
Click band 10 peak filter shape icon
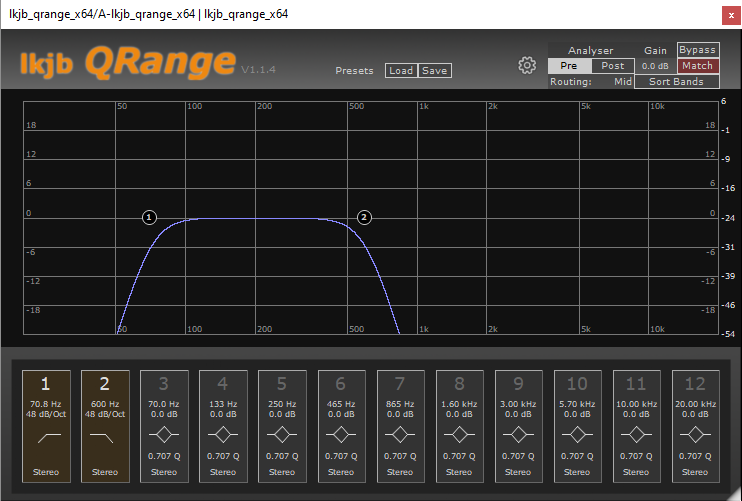click(577, 434)
